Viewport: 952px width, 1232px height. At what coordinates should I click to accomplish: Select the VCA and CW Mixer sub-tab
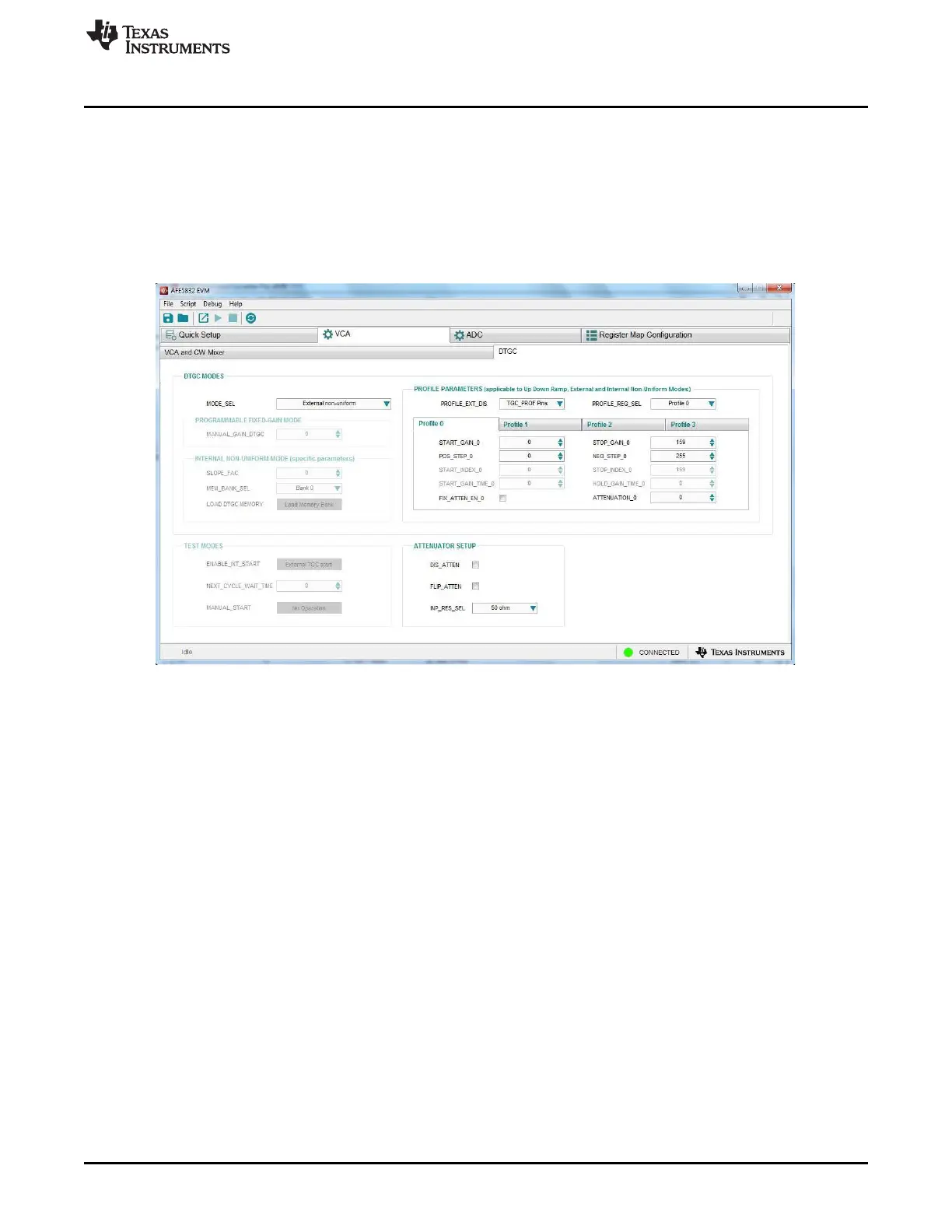pyautogui.click(x=327, y=353)
